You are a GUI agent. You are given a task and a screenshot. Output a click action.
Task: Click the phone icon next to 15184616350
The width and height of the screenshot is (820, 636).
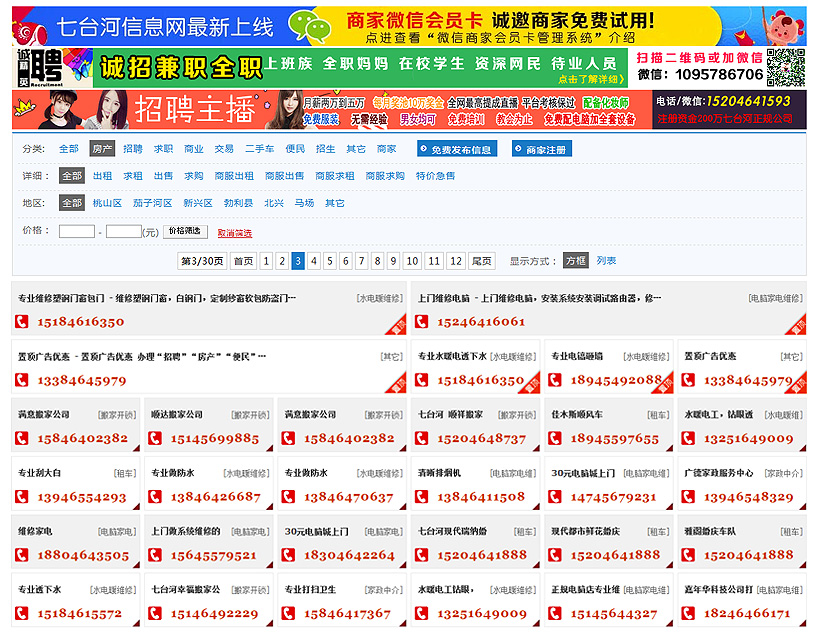click(22, 322)
